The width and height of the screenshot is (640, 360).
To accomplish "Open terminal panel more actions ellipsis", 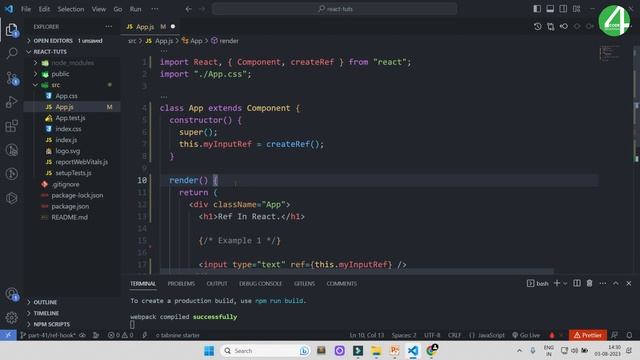I will point(602,283).
